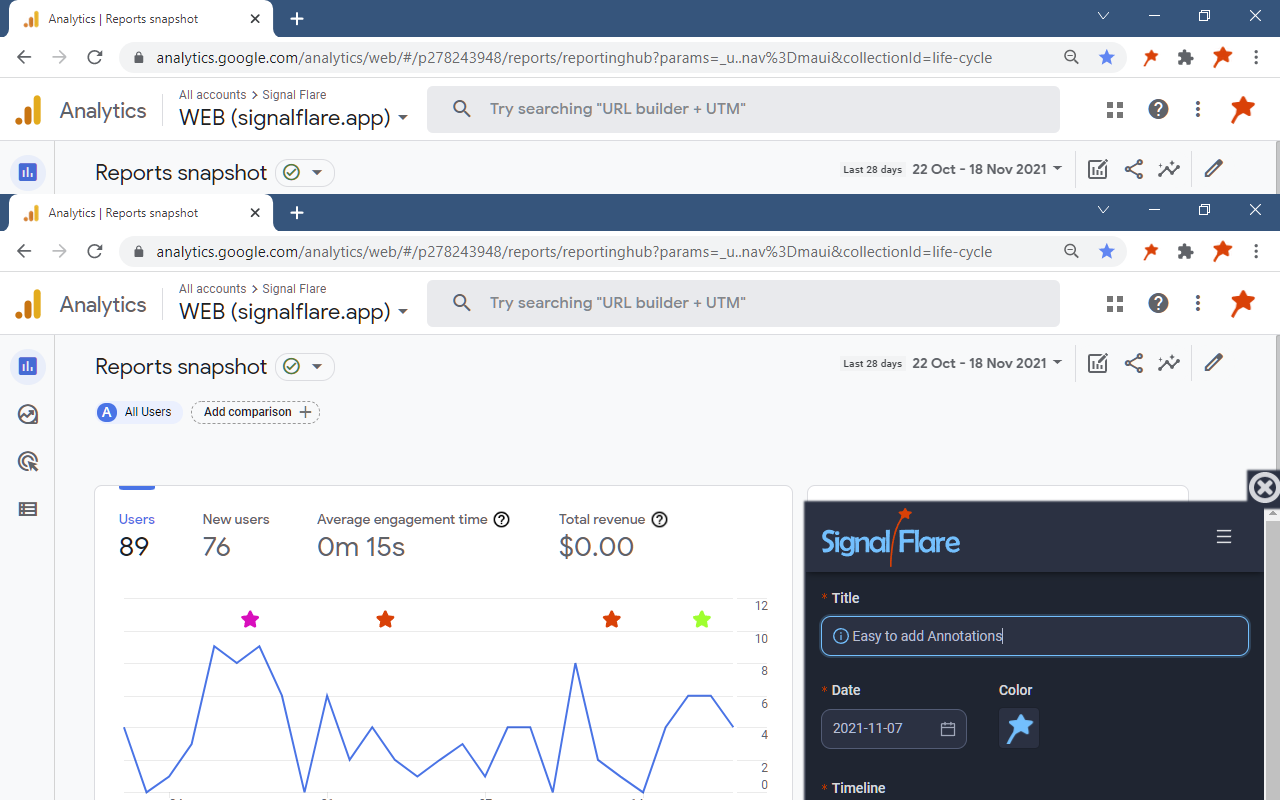Expand WEB (signalflare.app) property selector in lower window
The width and height of the screenshot is (1280, 800).
(x=293, y=312)
